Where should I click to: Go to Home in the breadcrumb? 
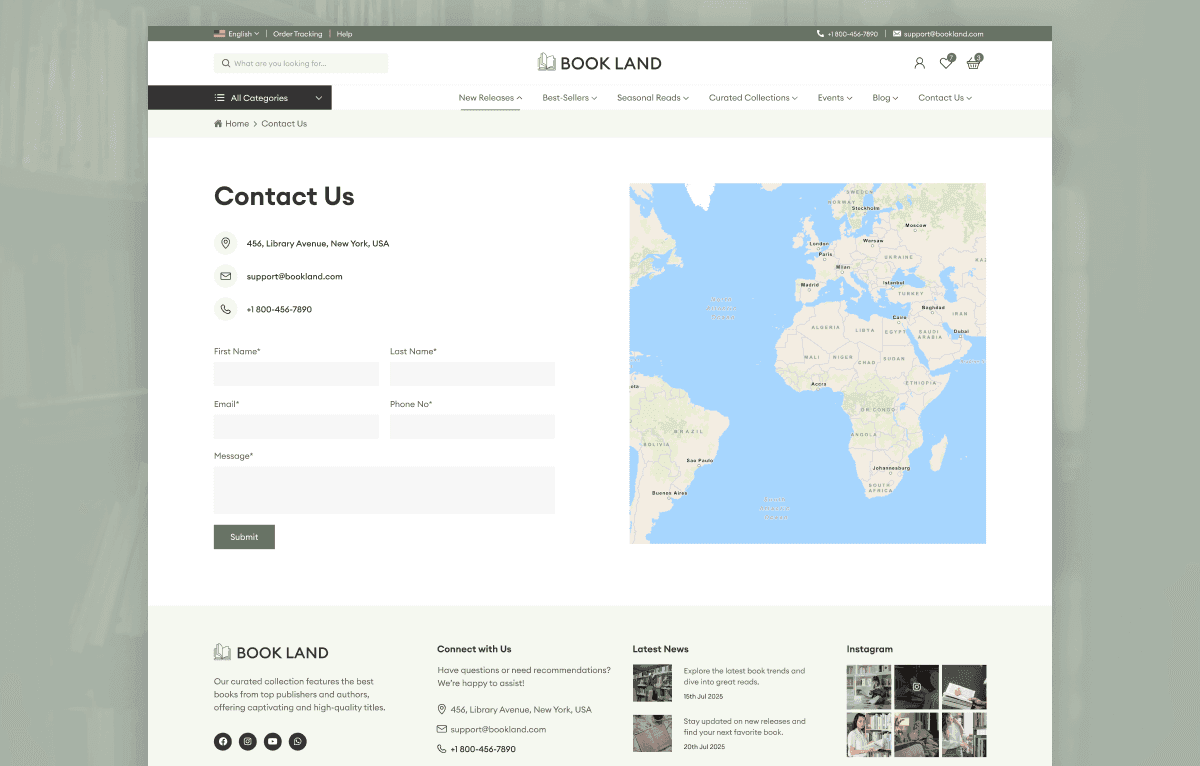coord(237,124)
